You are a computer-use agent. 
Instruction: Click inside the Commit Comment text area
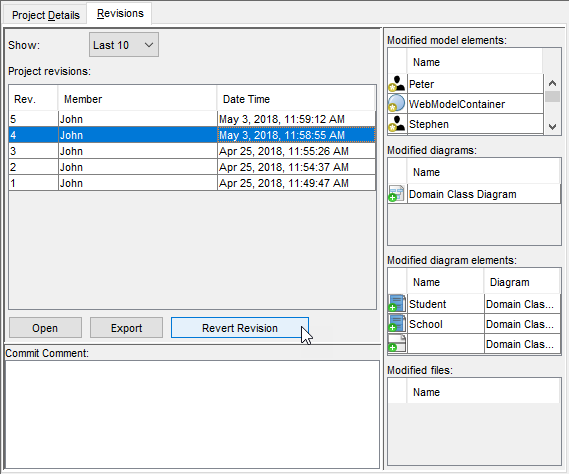click(192, 414)
